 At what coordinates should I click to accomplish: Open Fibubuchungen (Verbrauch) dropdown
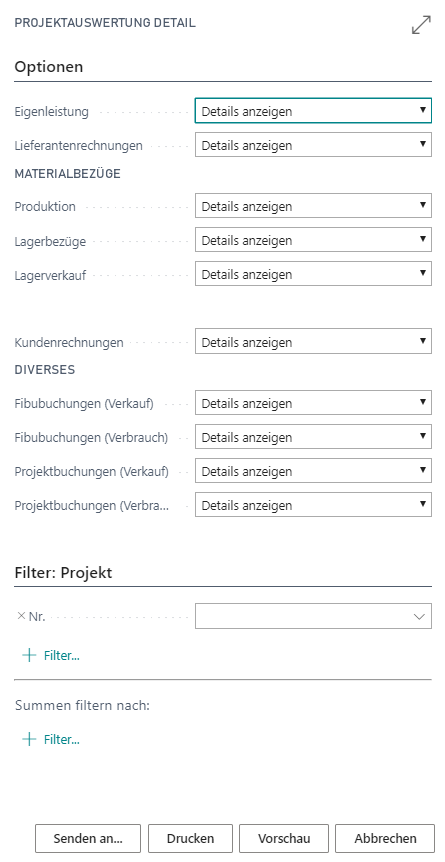coord(313,437)
